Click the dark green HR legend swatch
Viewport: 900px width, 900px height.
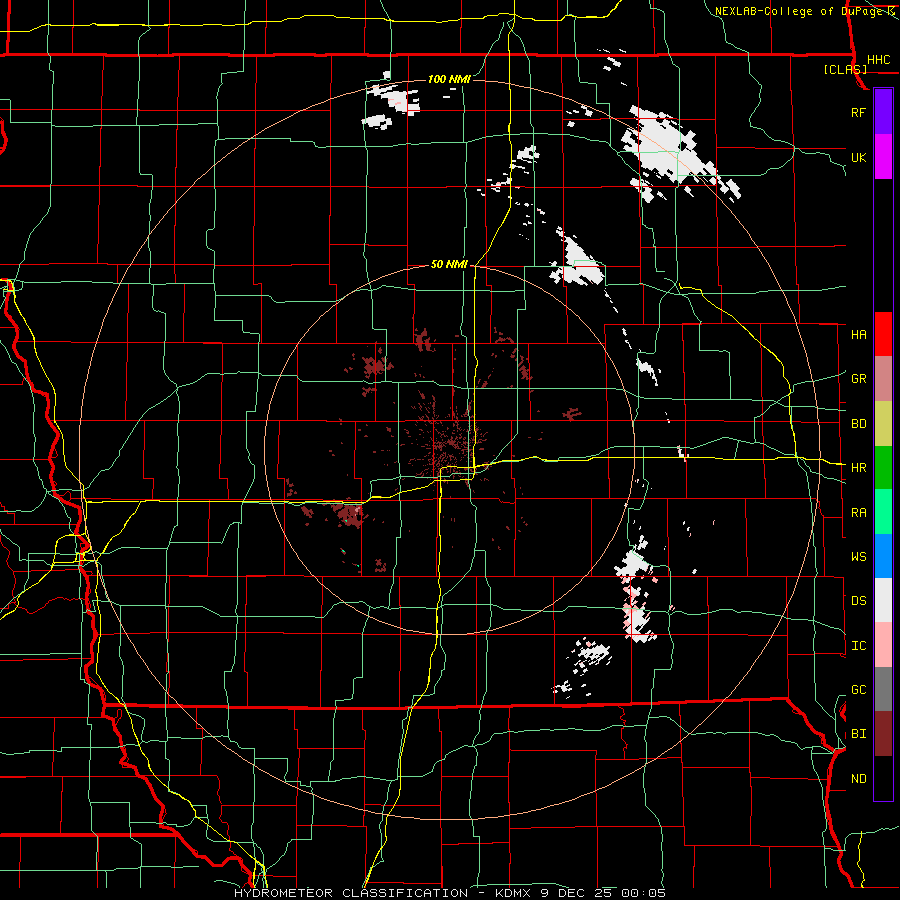pyautogui.click(x=883, y=467)
